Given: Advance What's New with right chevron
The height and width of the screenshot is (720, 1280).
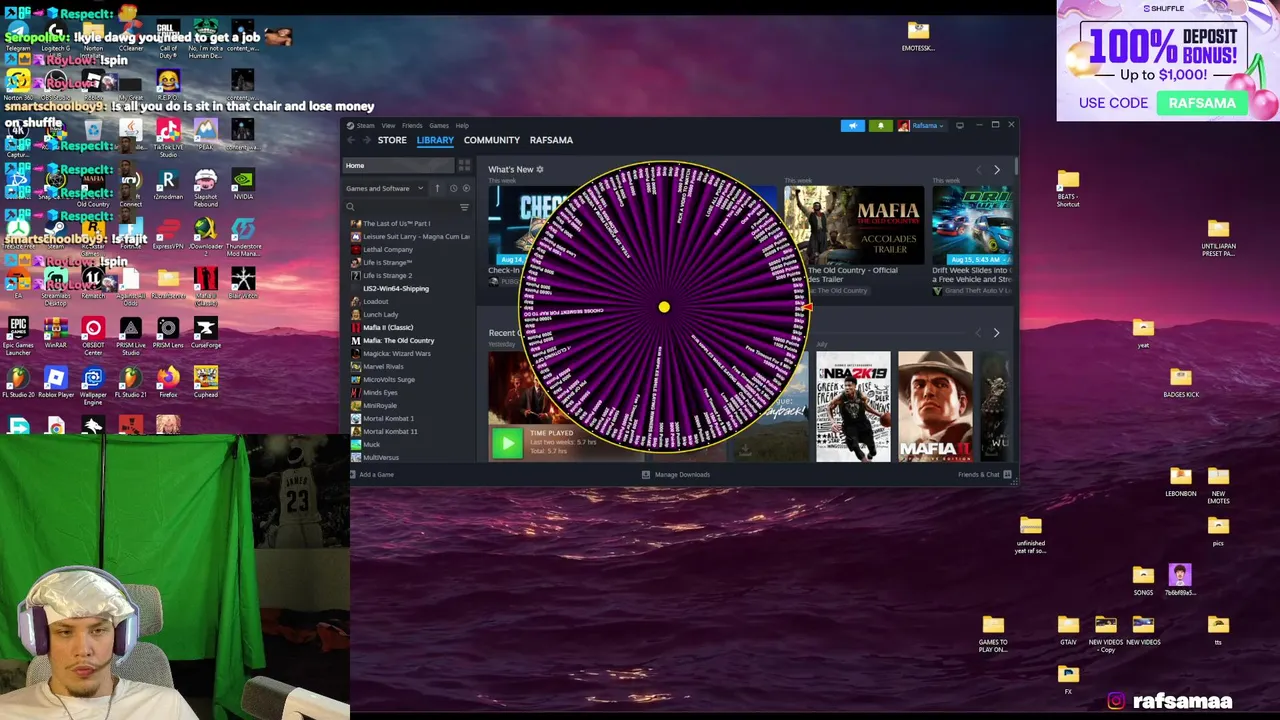Looking at the screenshot, I should tap(996, 170).
